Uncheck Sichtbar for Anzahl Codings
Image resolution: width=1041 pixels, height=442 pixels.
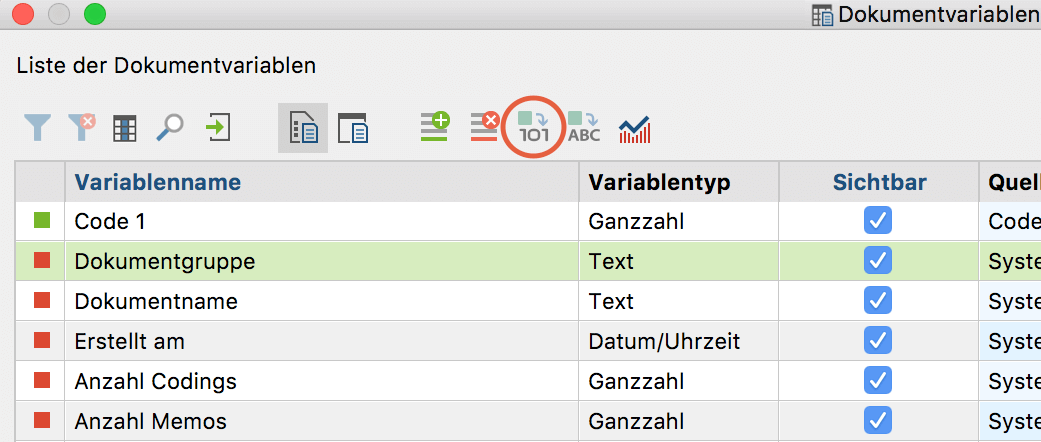pyautogui.click(x=878, y=380)
